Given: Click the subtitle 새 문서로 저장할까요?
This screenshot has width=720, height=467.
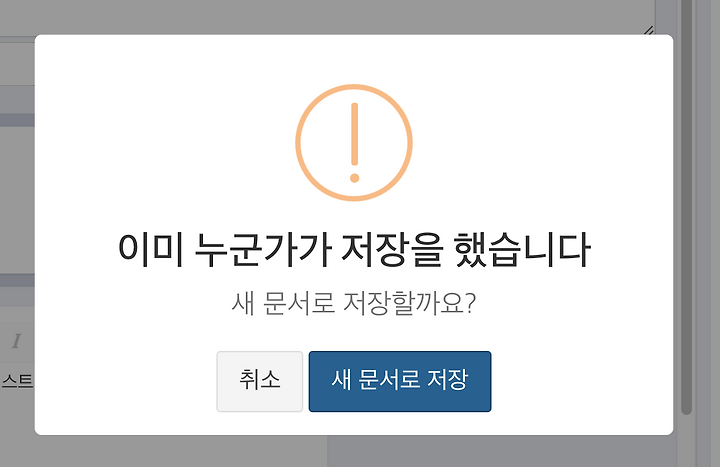Looking at the screenshot, I should (354, 304).
